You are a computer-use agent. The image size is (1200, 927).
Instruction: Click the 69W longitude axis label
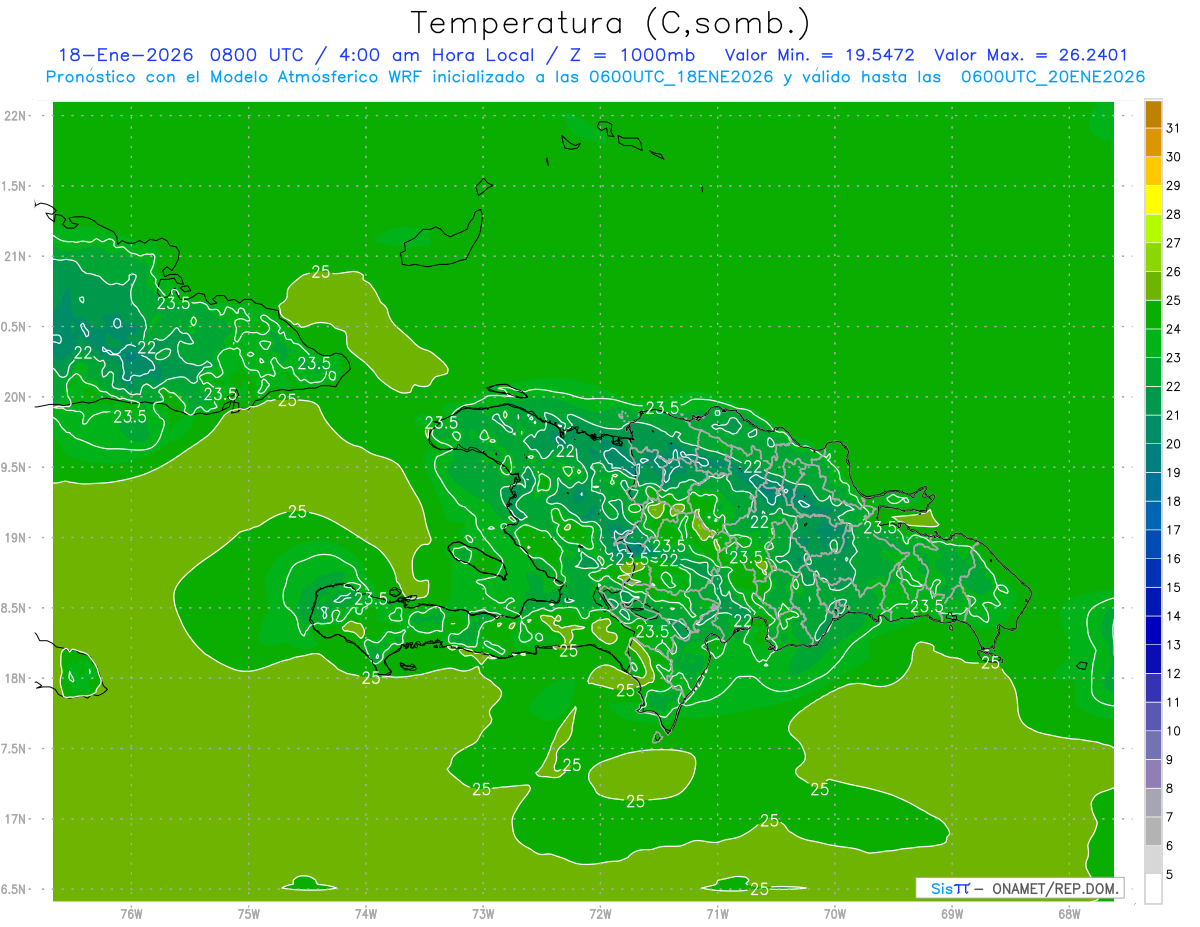coord(952,913)
